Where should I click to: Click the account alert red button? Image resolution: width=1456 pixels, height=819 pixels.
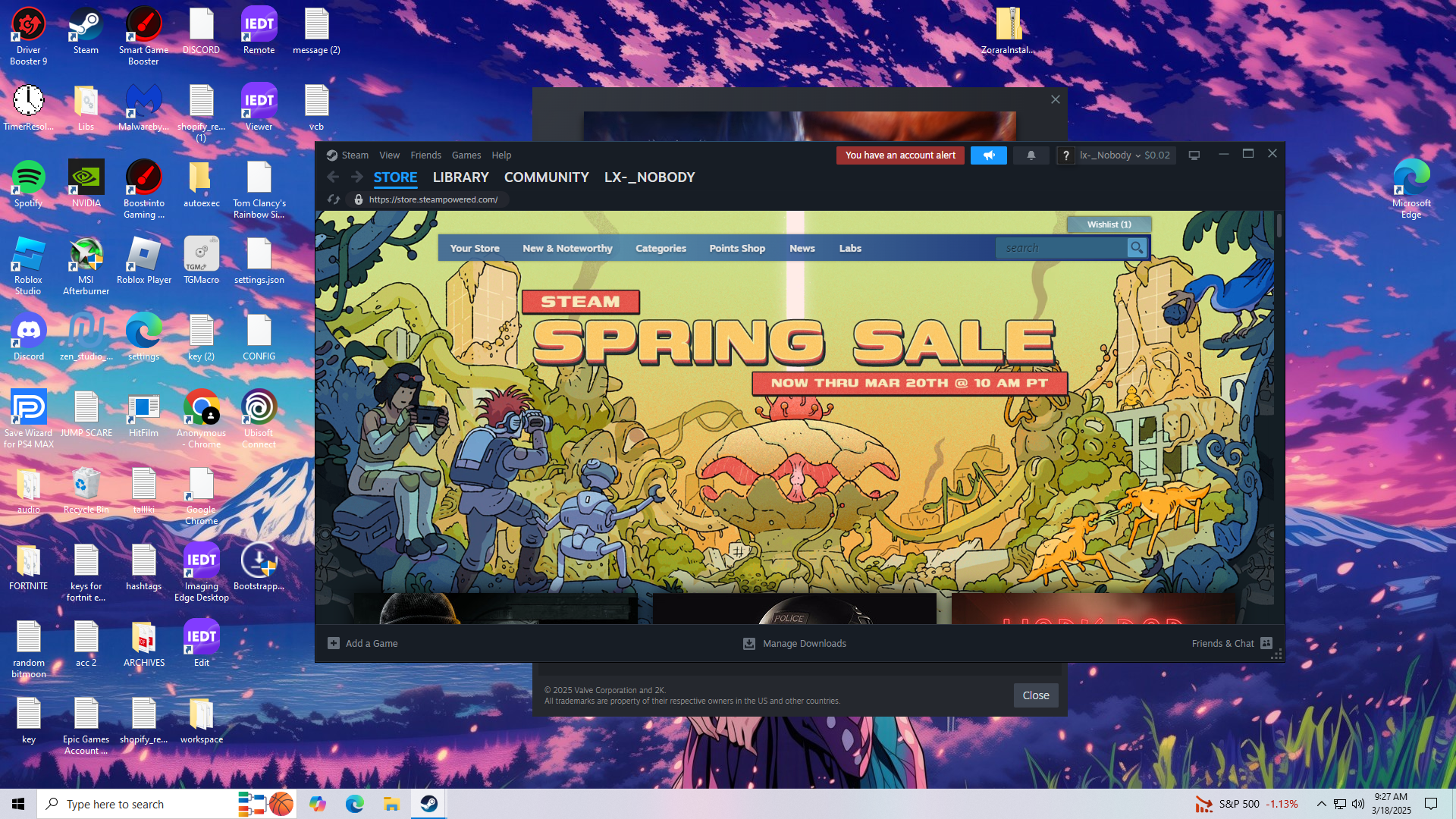[x=900, y=155]
